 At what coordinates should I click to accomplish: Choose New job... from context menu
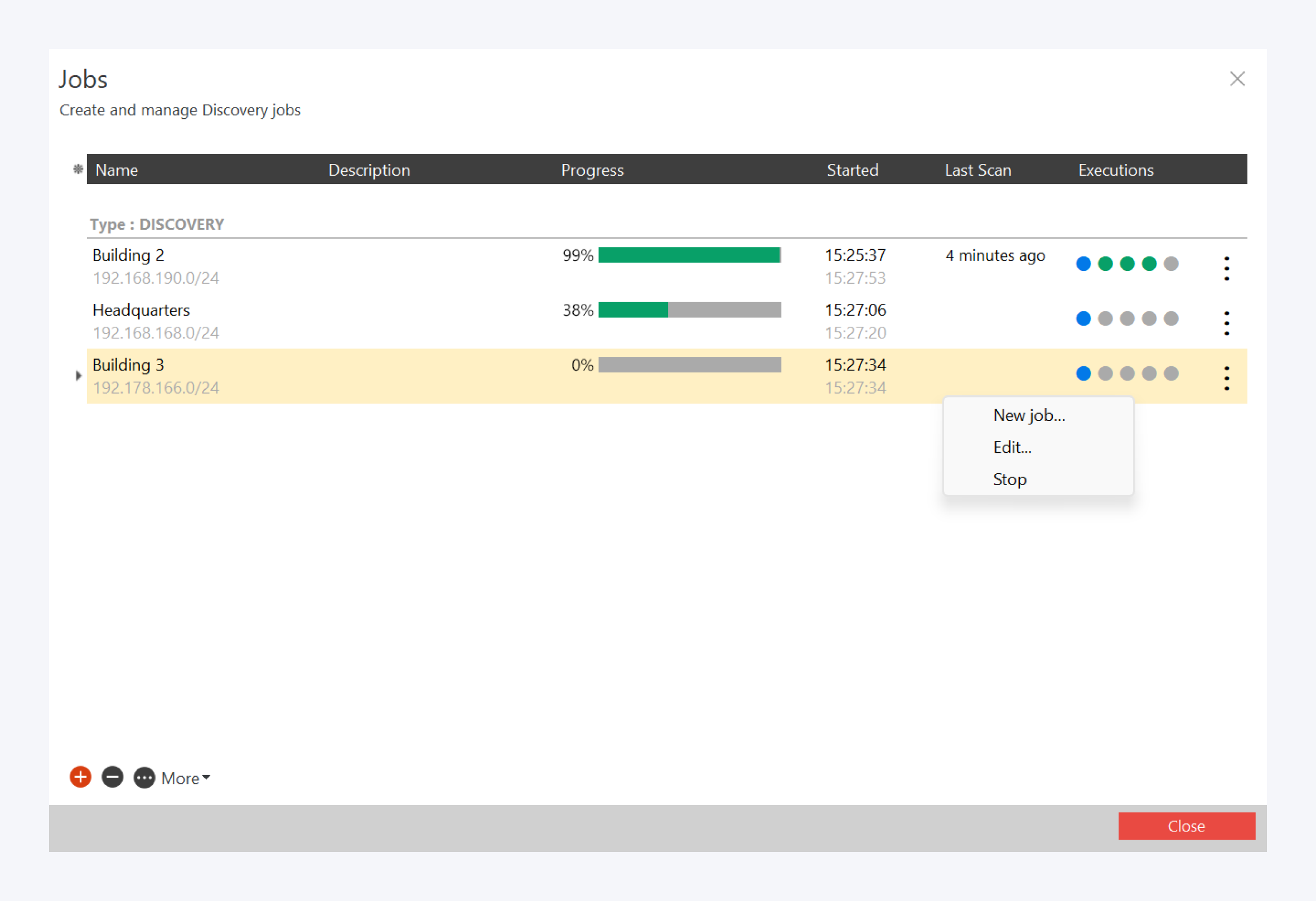point(1029,415)
